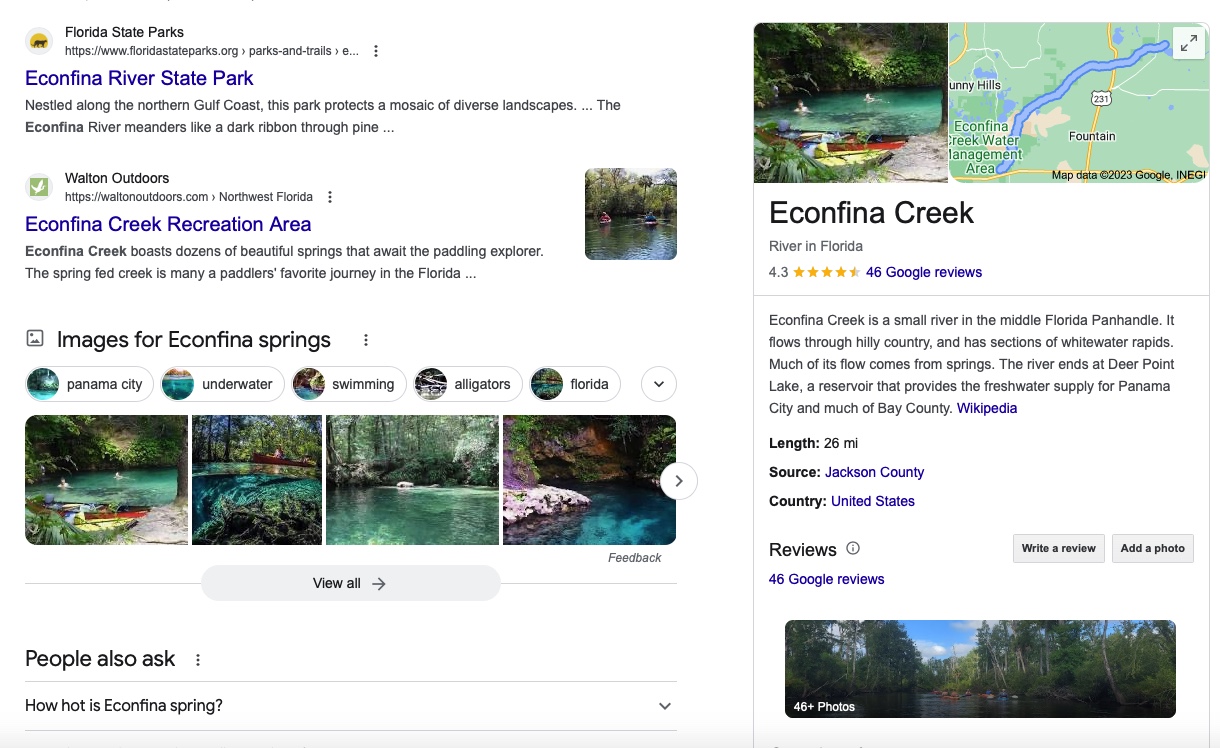Open the Wikipedia link in description
Image resolution: width=1220 pixels, height=748 pixels.
(987, 408)
